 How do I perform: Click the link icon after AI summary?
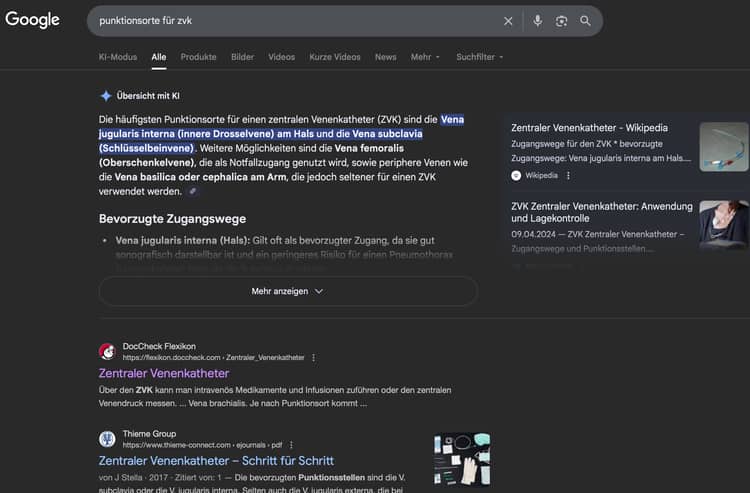point(193,191)
